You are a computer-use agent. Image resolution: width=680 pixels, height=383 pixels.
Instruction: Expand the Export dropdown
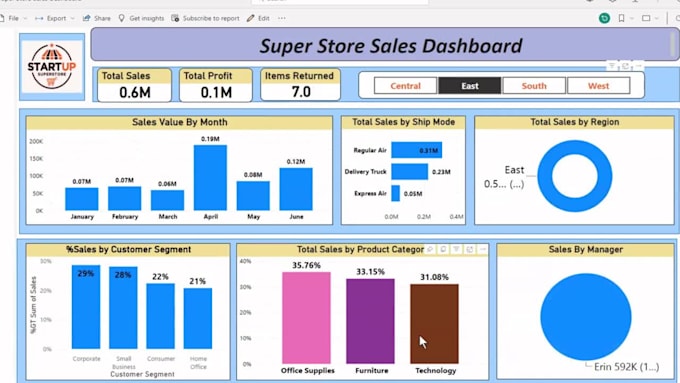pos(72,18)
